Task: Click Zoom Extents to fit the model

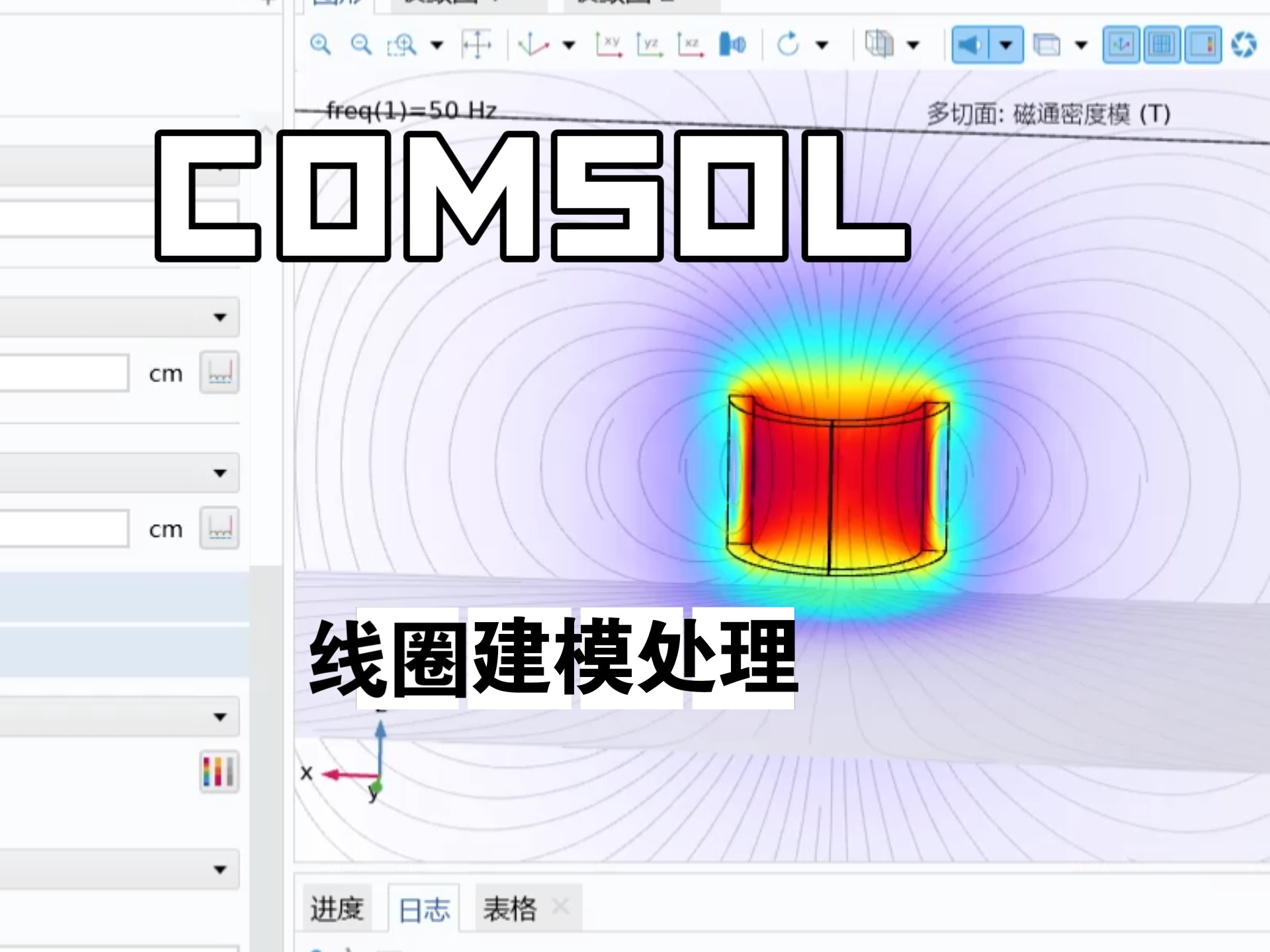Action: (478, 45)
